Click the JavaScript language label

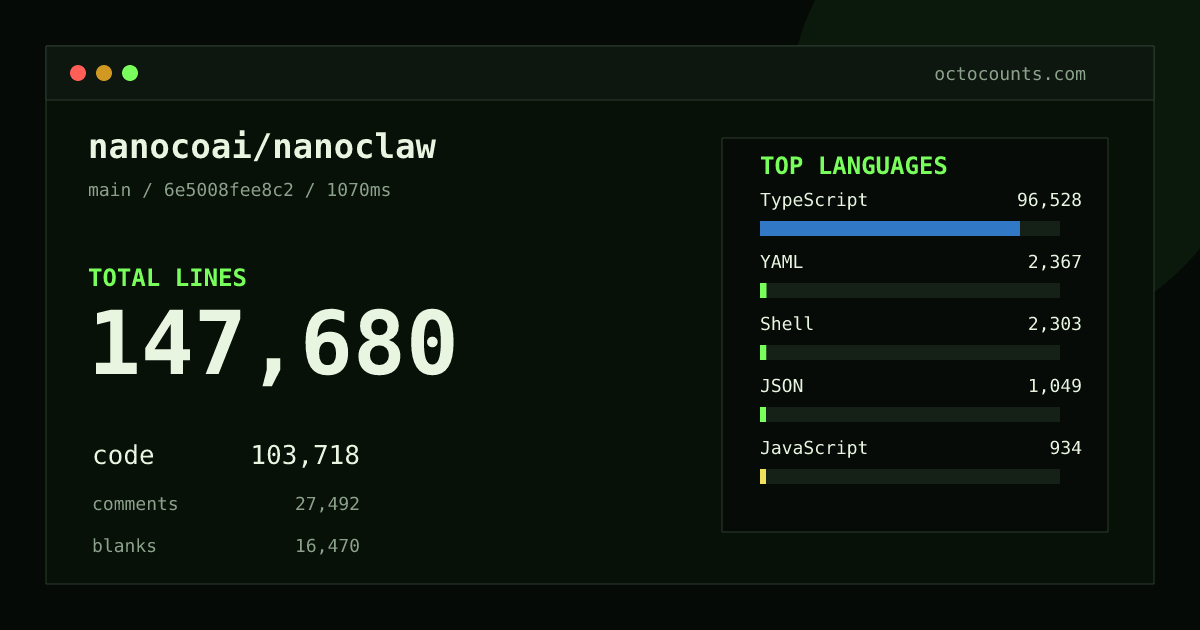(x=814, y=448)
